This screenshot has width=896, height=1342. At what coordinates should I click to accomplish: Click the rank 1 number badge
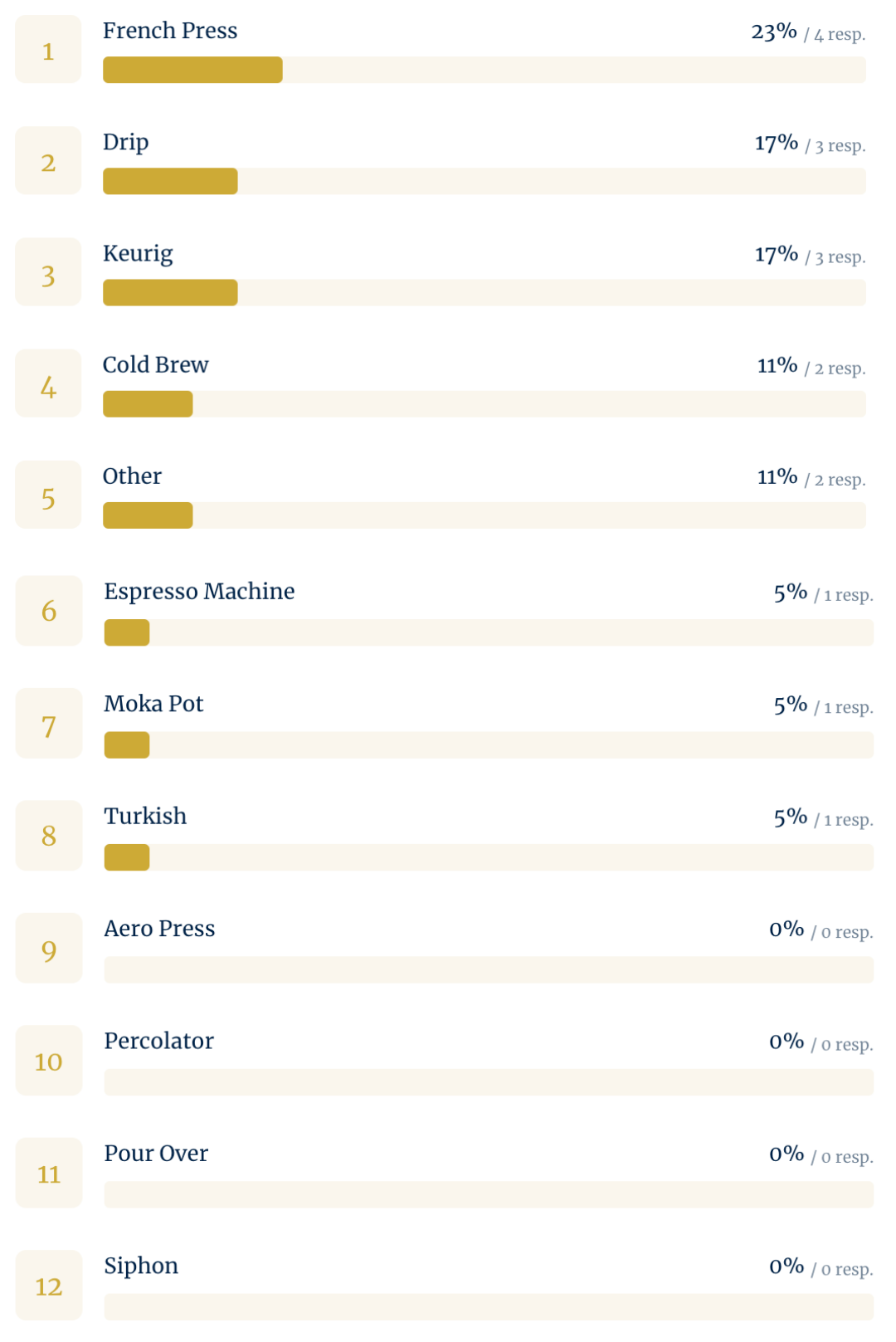pyautogui.click(x=48, y=50)
